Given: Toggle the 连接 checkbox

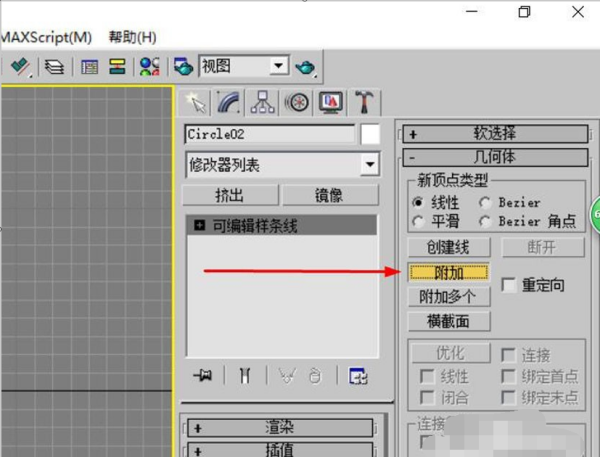Looking at the screenshot, I should (508, 355).
